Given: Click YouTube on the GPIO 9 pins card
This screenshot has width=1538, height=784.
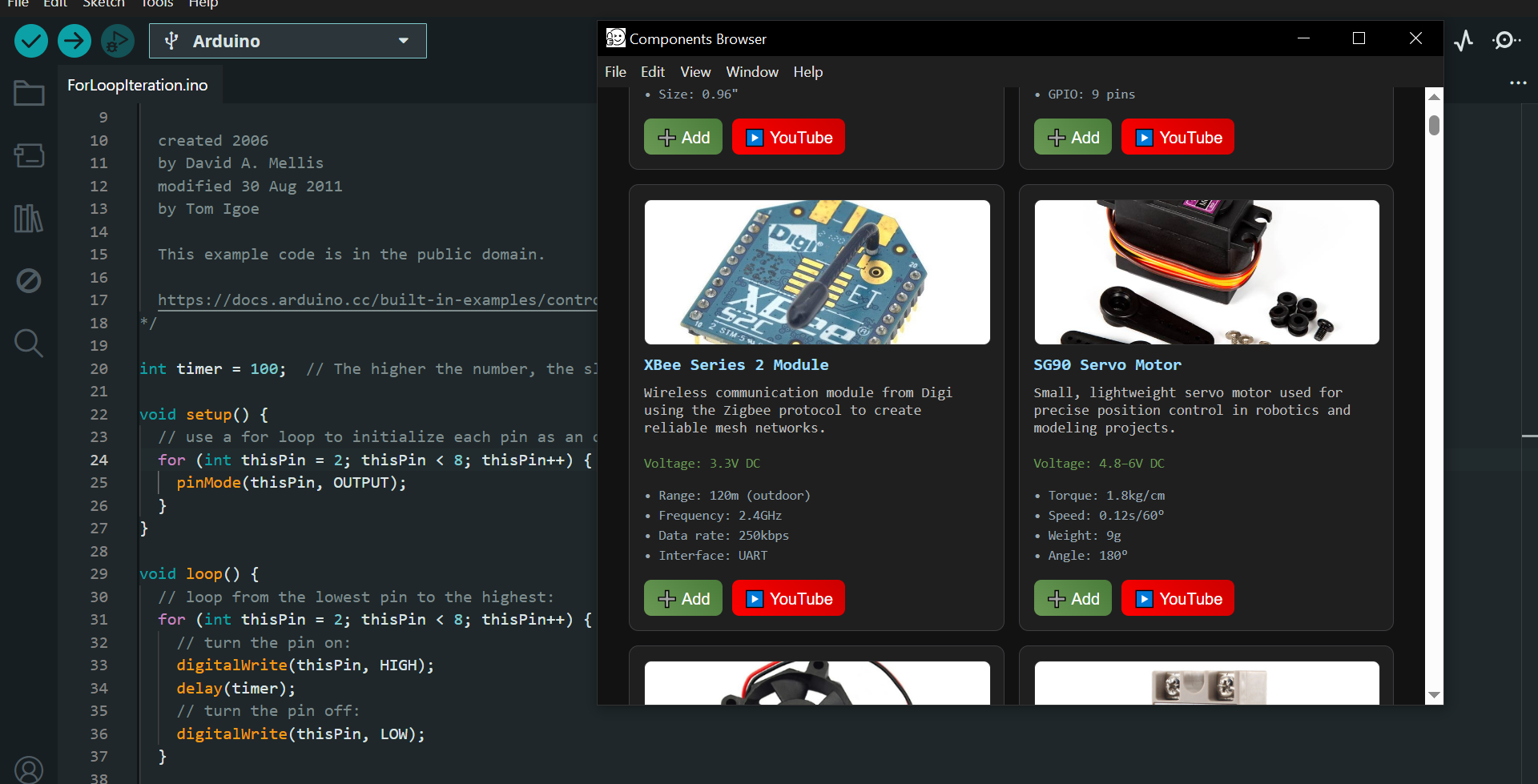Looking at the screenshot, I should coord(1178,137).
